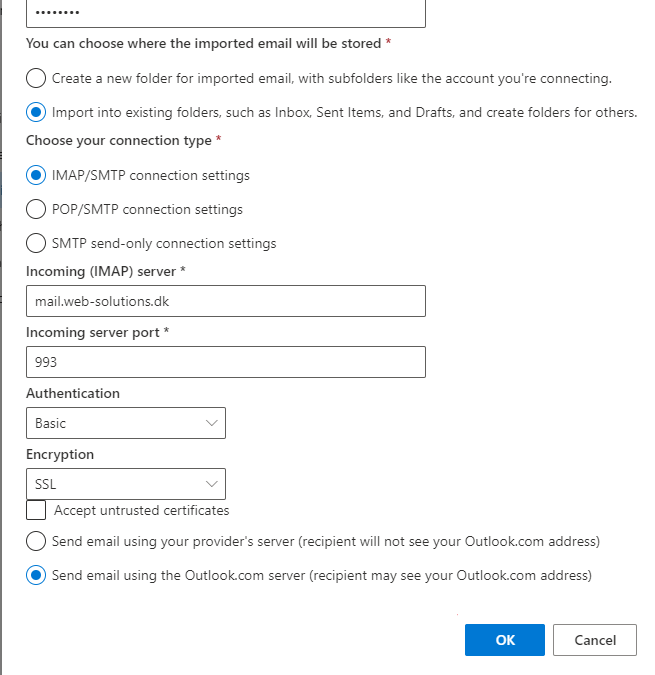Screen dimensions: 655x675
Task: Confirm settings with the OK button
Action: (505, 640)
